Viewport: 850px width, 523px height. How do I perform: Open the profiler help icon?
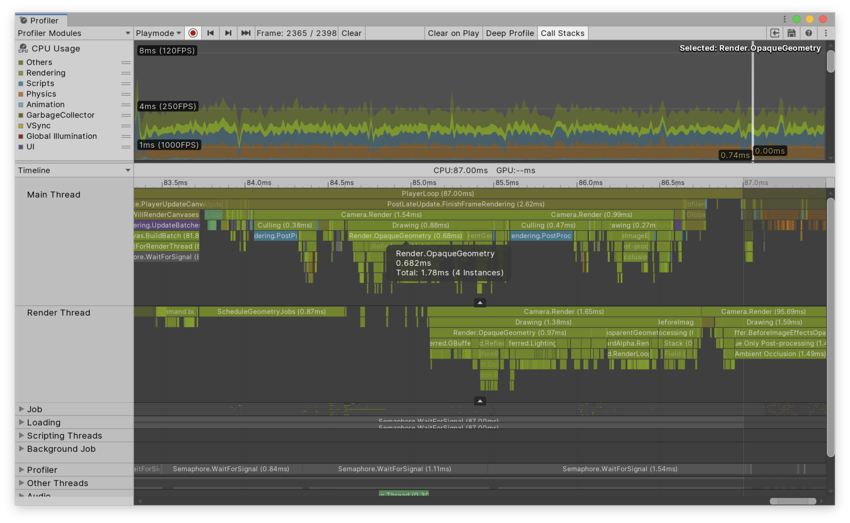(x=808, y=33)
